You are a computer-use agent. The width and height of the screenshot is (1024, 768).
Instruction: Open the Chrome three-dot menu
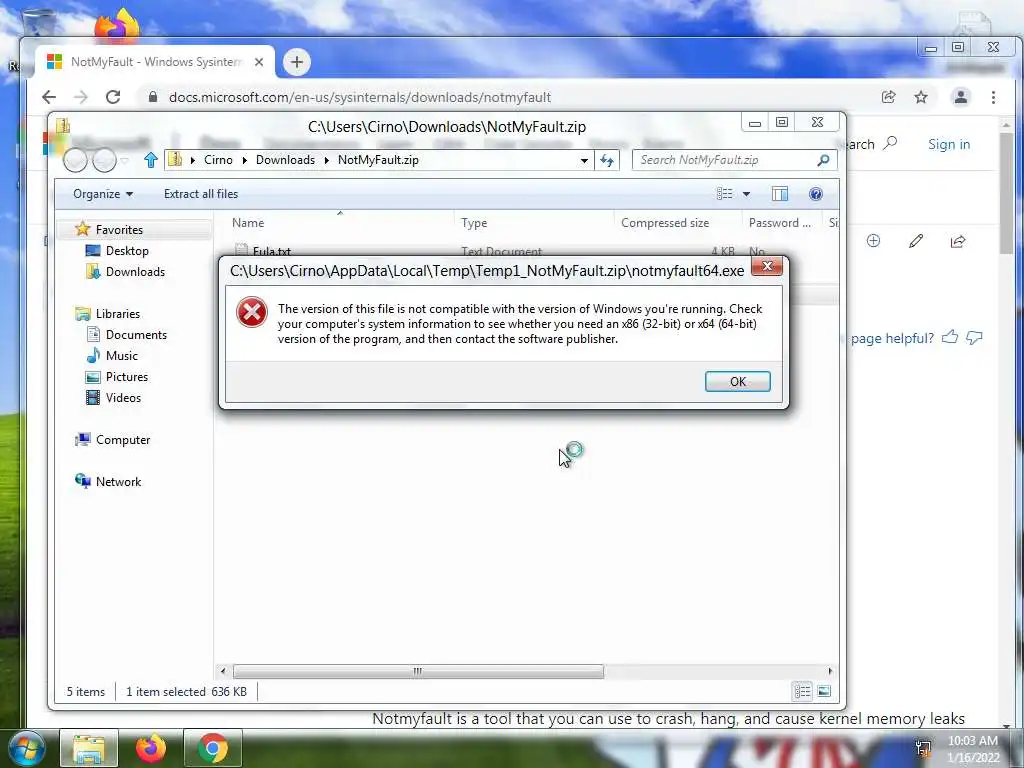click(993, 97)
